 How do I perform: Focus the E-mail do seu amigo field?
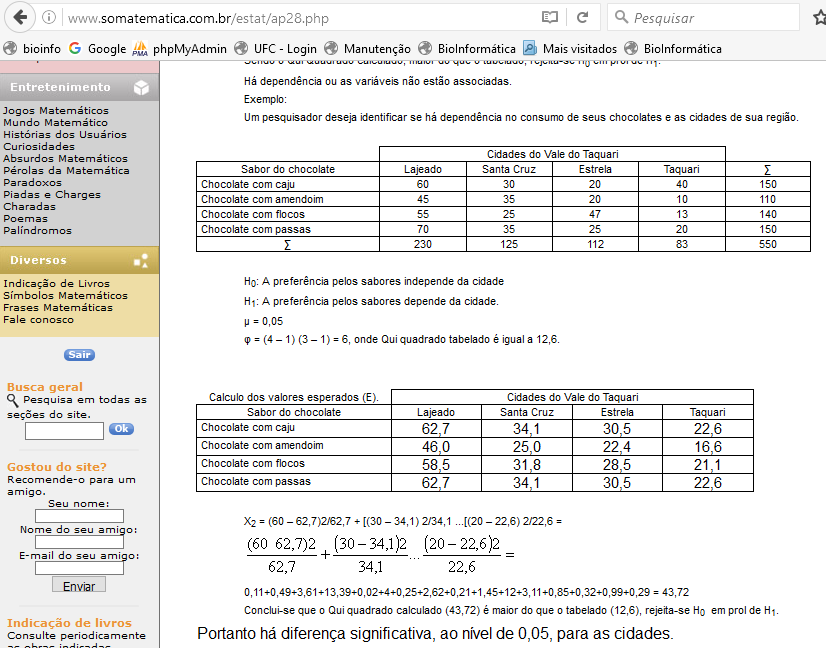(79, 568)
